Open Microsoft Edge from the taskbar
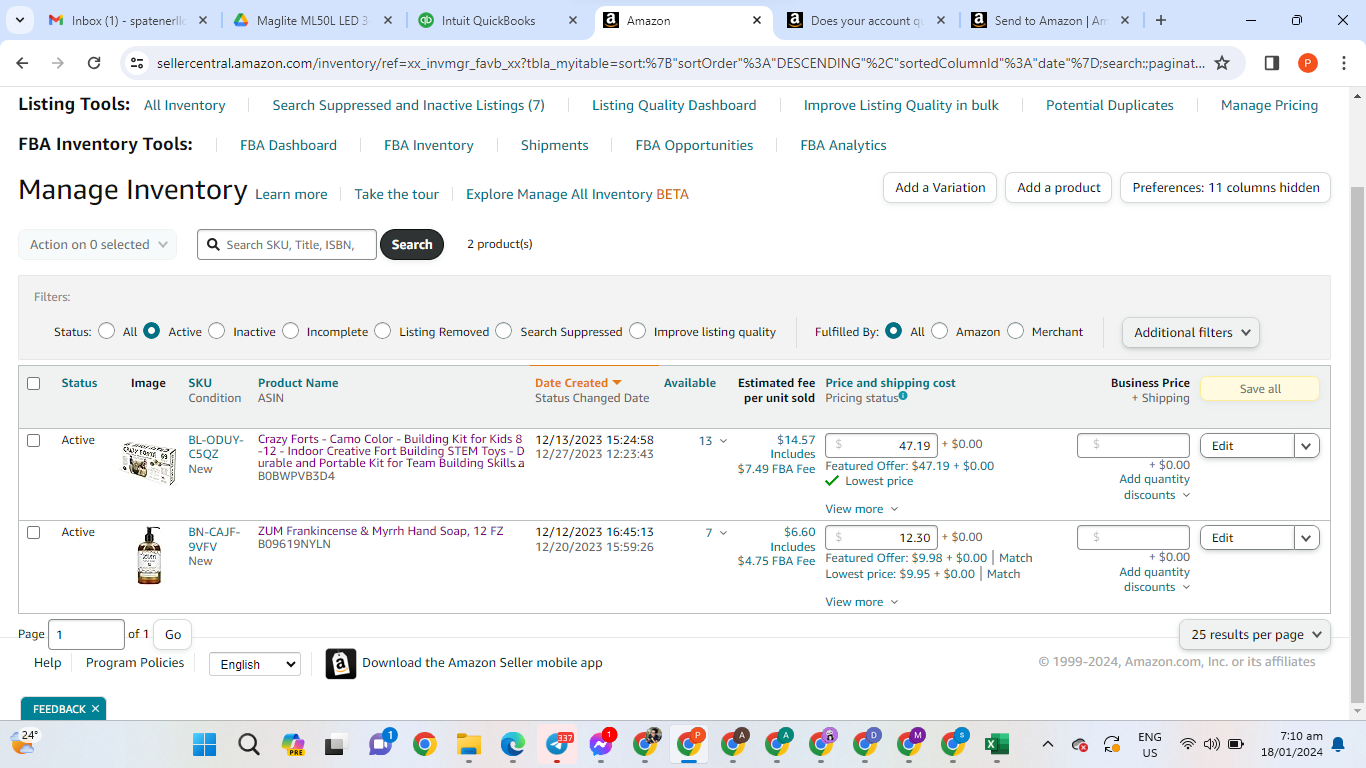The height and width of the screenshot is (768, 1366). tap(513, 744)
